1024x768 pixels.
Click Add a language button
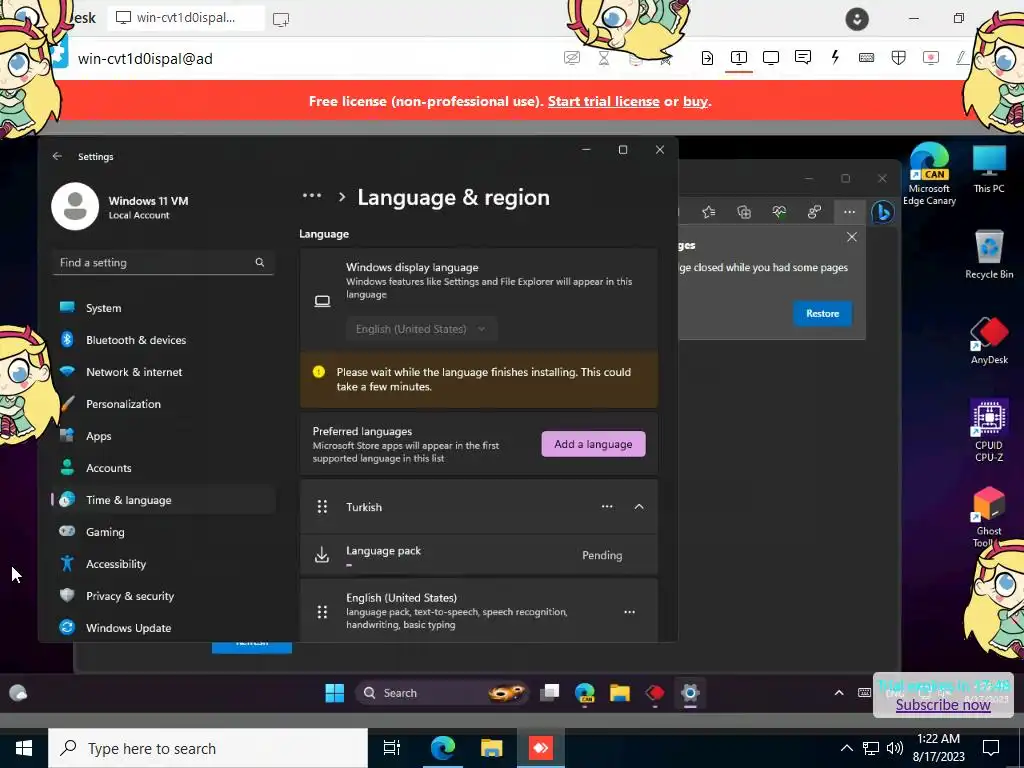coord(593,444)
